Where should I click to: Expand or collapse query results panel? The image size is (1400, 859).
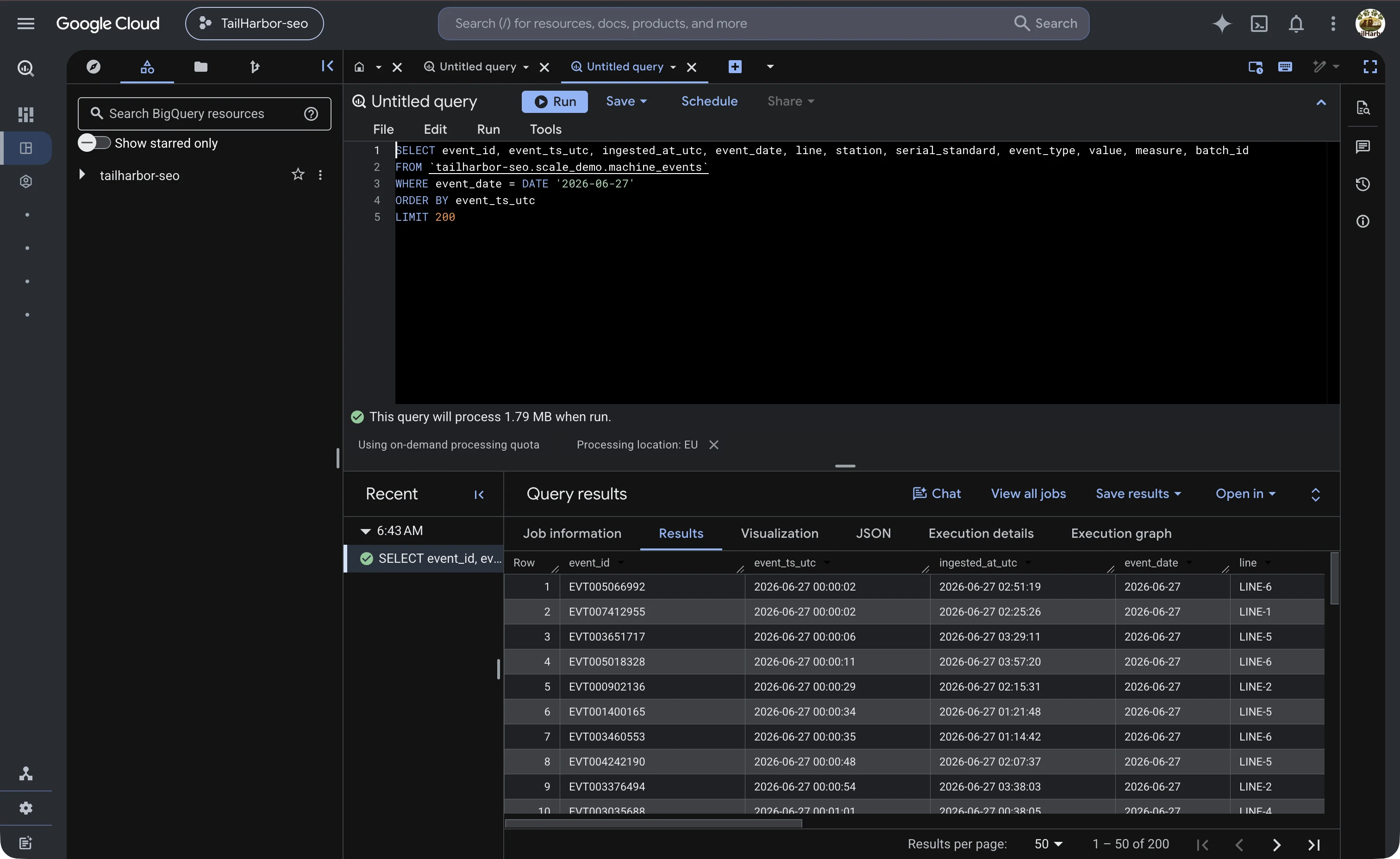click(x=1315, y=494)
